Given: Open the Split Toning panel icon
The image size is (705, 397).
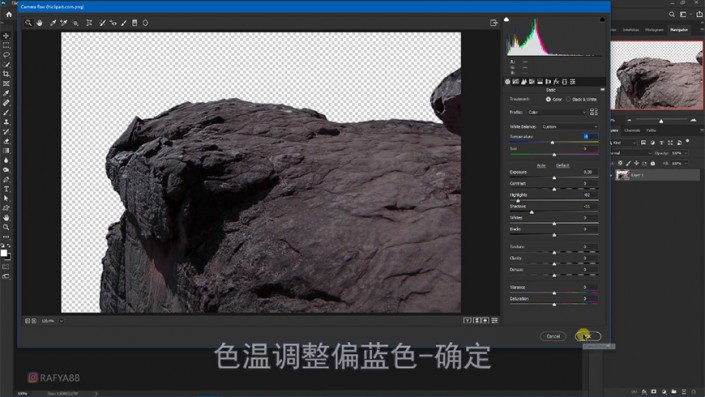Looking at the screenshot, I should [540, 82].
